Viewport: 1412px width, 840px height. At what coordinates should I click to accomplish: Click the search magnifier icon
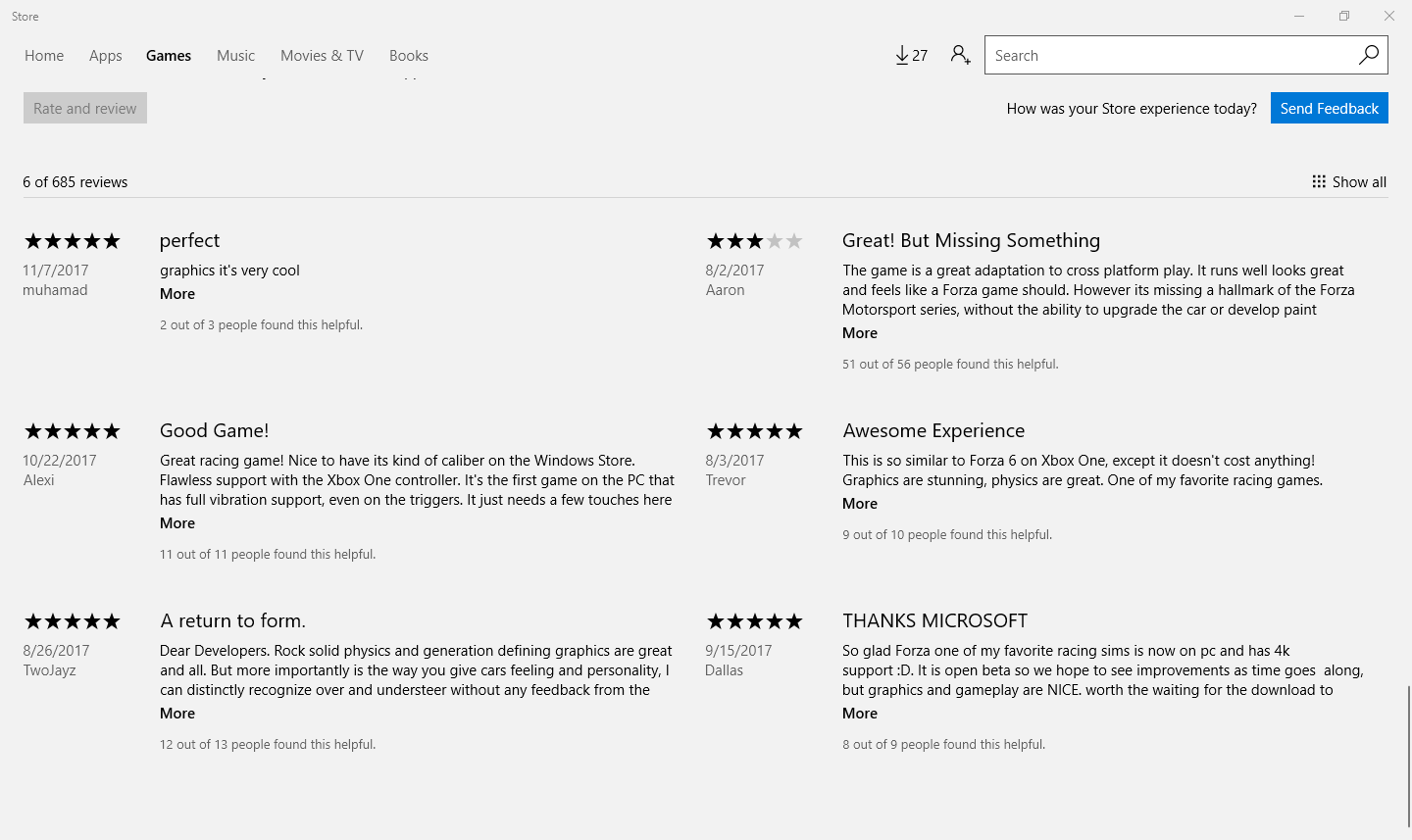point(1369,55)
